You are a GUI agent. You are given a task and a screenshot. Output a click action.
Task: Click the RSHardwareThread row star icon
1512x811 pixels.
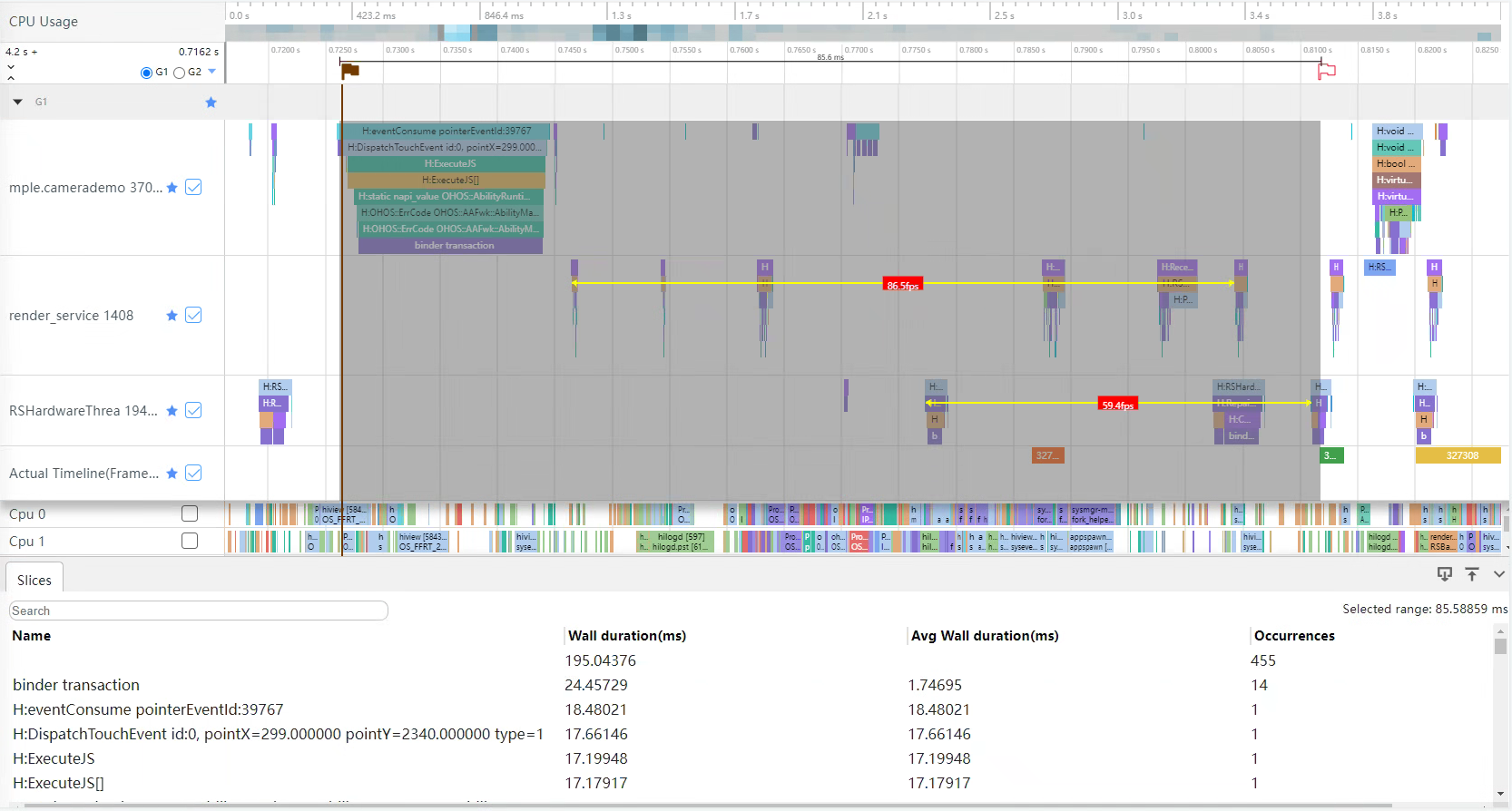(172, 411)
